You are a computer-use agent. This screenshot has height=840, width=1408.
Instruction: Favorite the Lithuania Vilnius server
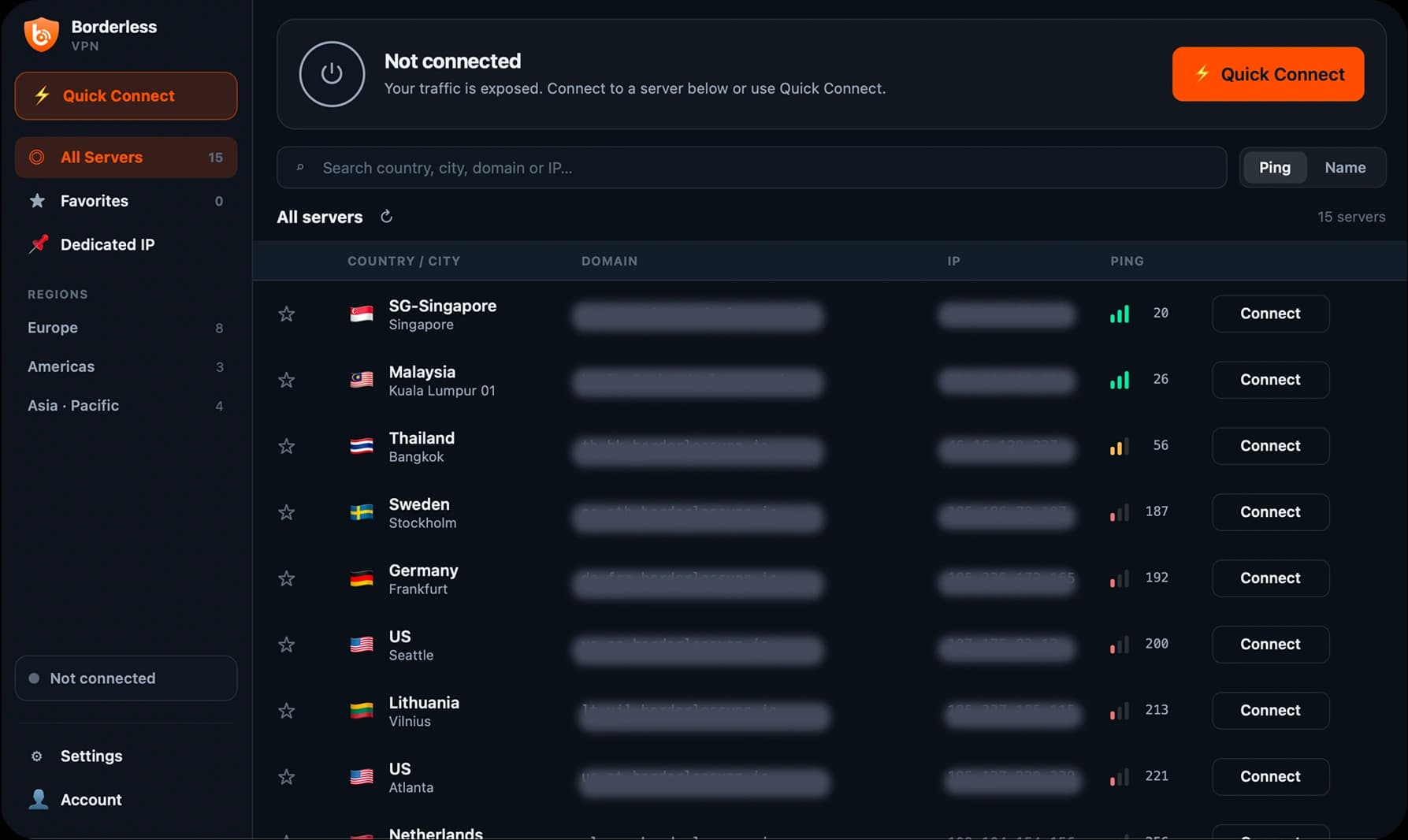click(x=287, y=711)
